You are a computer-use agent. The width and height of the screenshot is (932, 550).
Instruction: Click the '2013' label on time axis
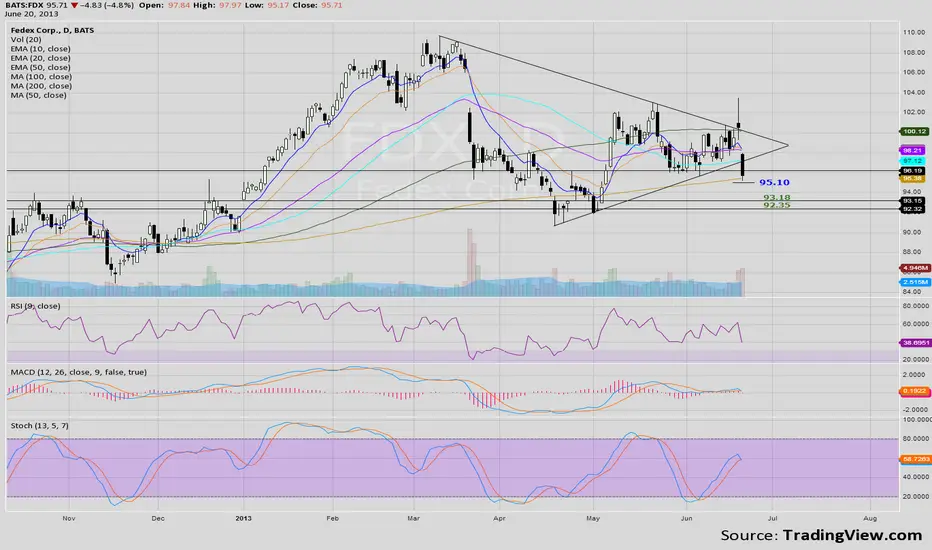(x=243, y=518)
